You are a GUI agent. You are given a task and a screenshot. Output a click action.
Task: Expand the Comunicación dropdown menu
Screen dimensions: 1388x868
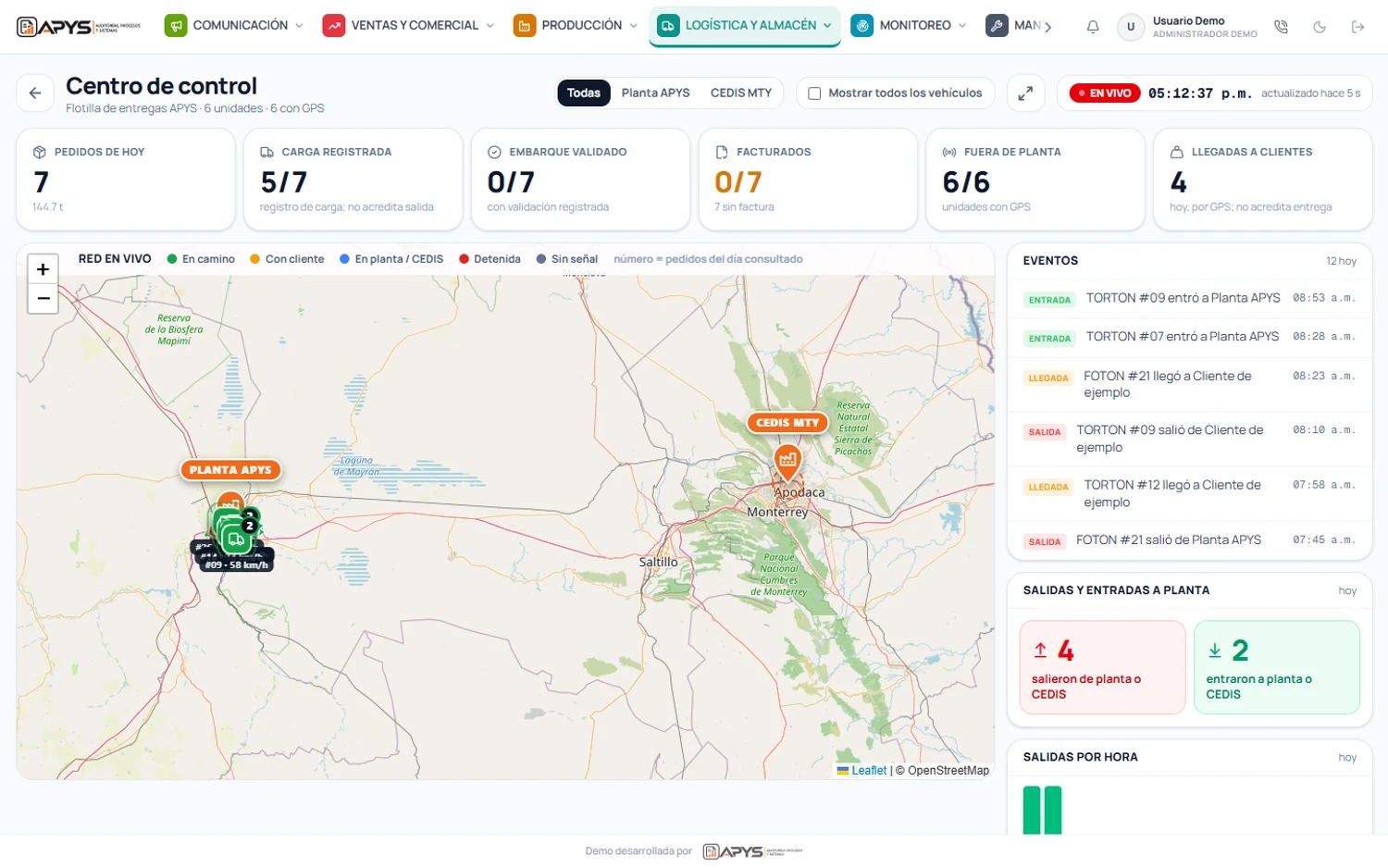[233, 26]
